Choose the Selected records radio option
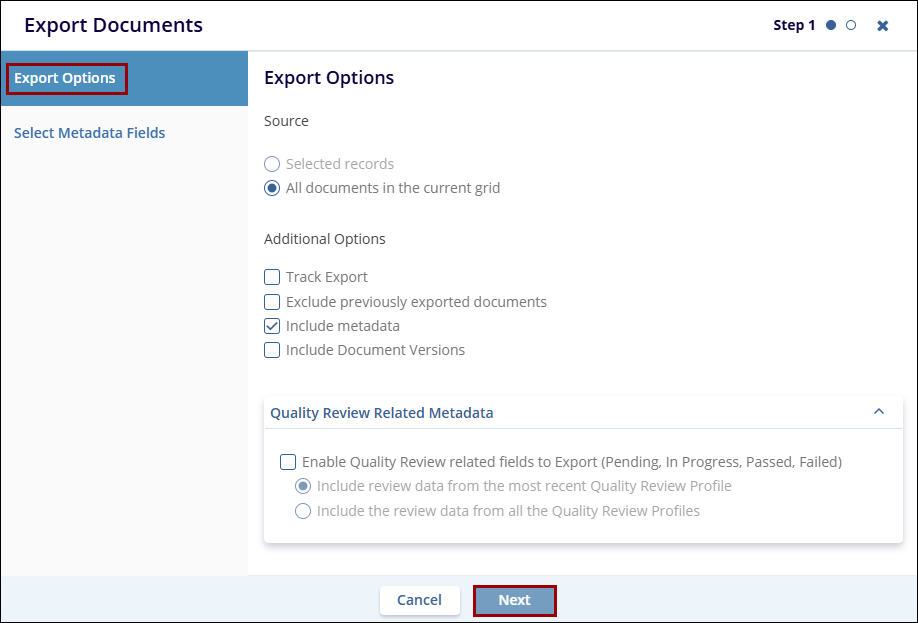This screenshot has width=918, height=623. 272,164
